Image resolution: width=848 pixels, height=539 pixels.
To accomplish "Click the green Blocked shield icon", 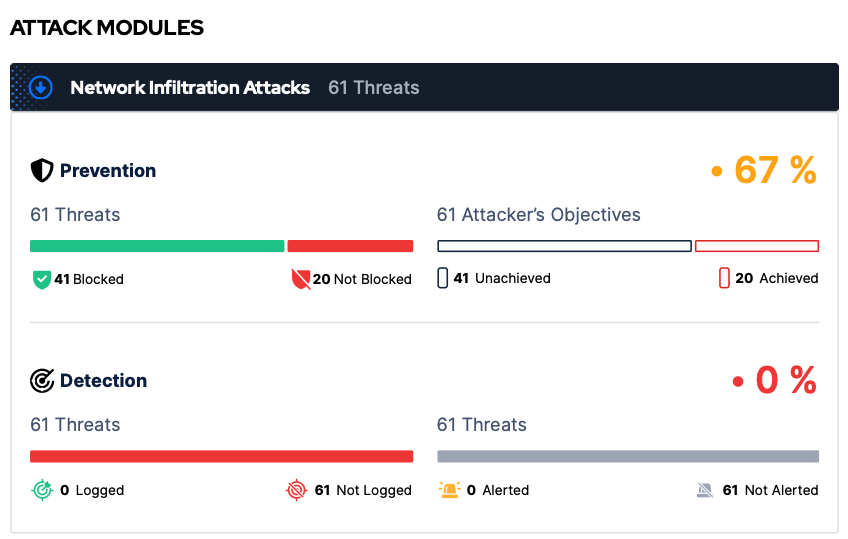I will tap(42, 280).
